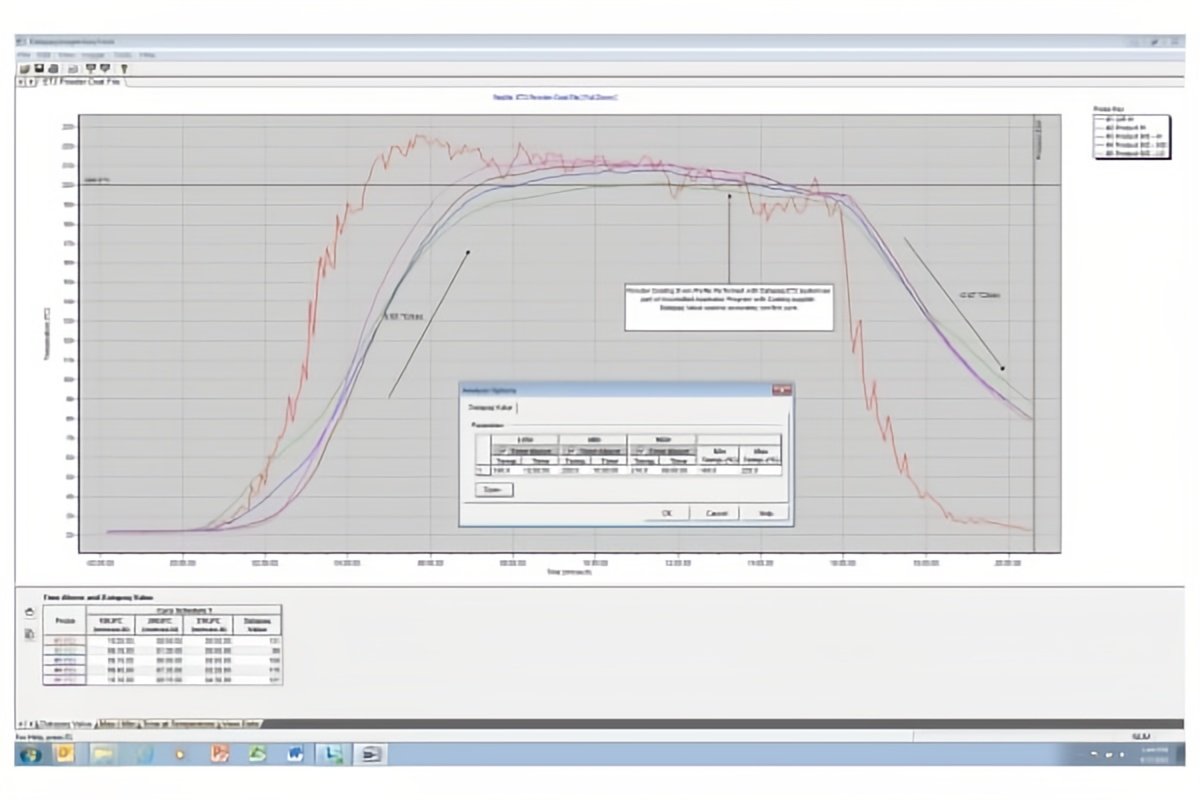
Task: Toggle the High column Time Above checkbox
Action: [635, 450]
